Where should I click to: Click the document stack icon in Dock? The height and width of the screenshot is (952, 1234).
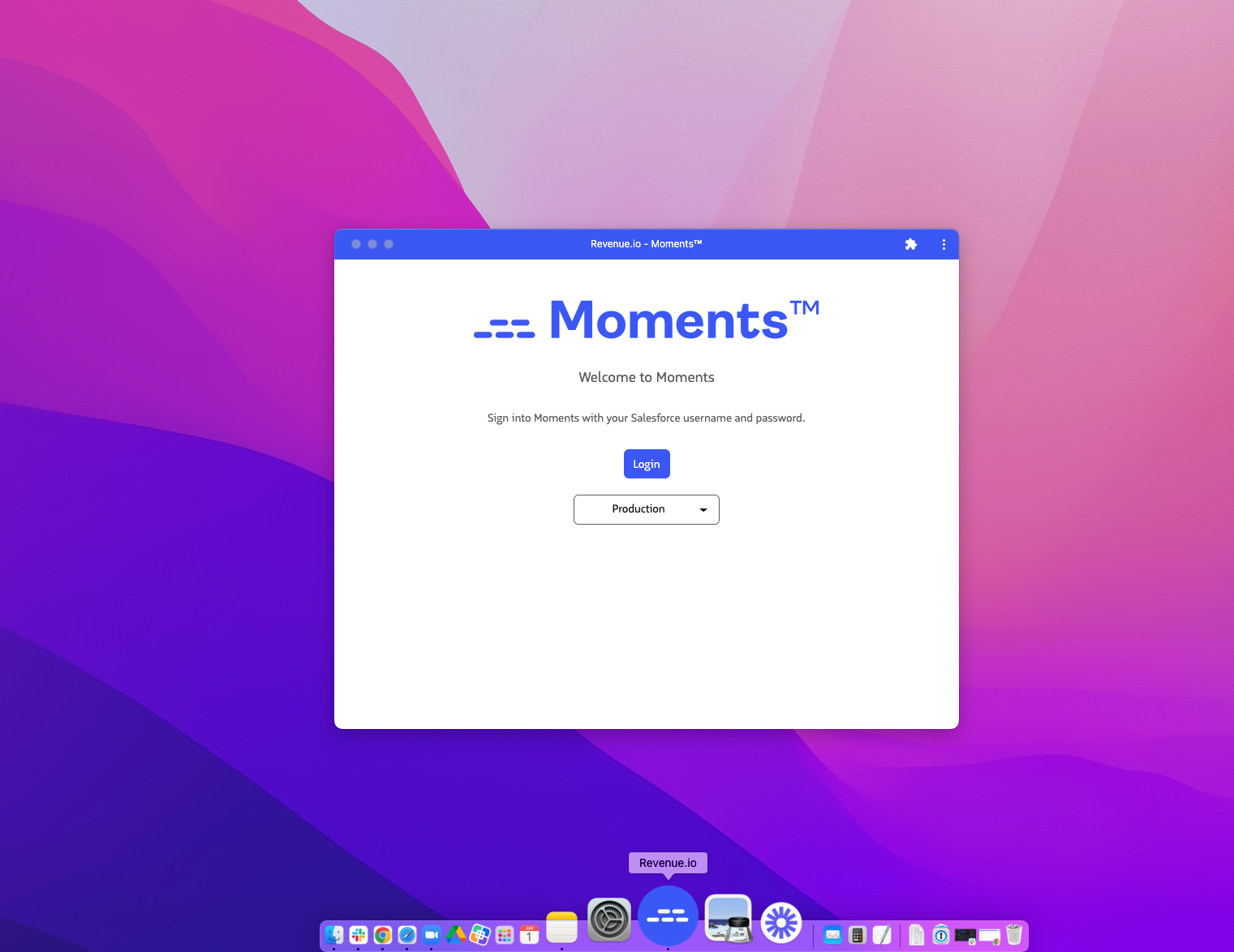(x=917, y=935)
